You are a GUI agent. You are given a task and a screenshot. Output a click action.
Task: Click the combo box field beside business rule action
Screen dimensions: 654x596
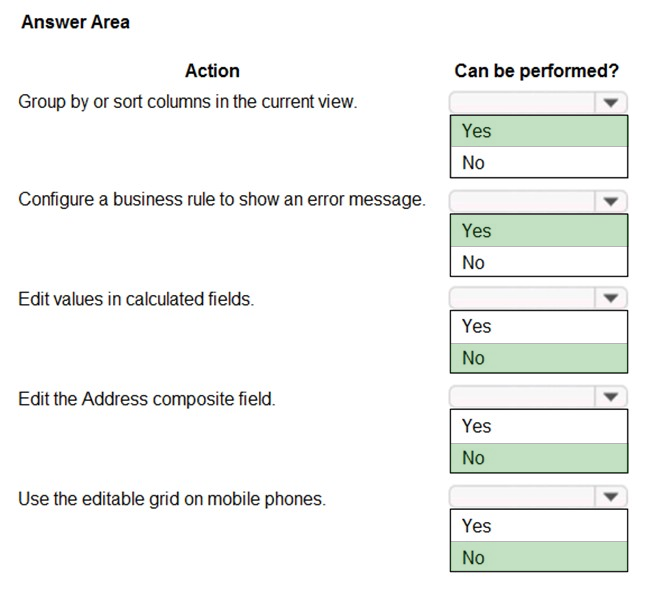pyautogui.click(x=538, y=202)
